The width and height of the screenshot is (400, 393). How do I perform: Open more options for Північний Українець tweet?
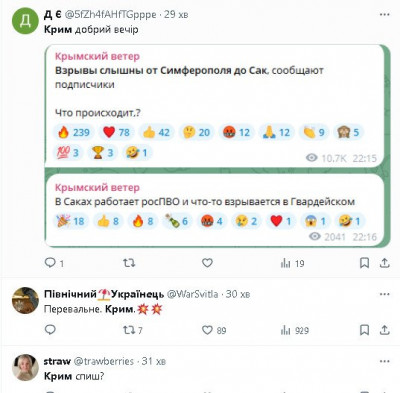click(385, 294)
